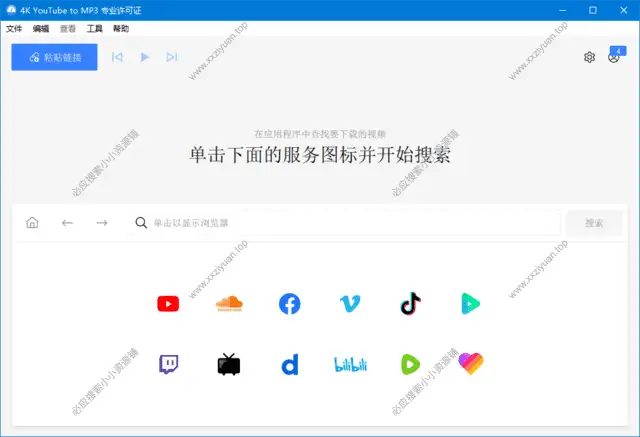Open the YouTube service icon

pyautogui.click(x=168, y=304)
